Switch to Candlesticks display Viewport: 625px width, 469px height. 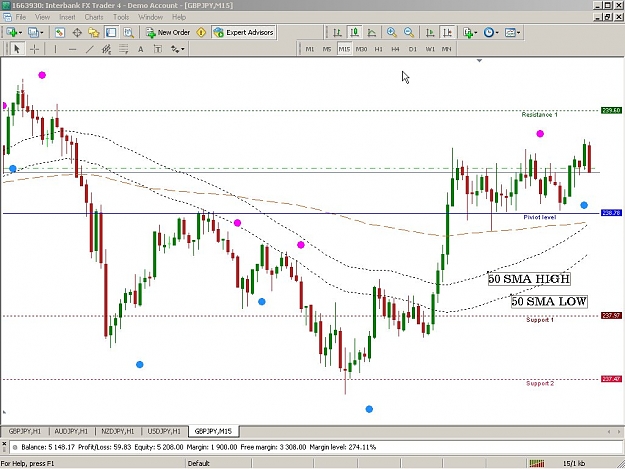tap(354, 32)
